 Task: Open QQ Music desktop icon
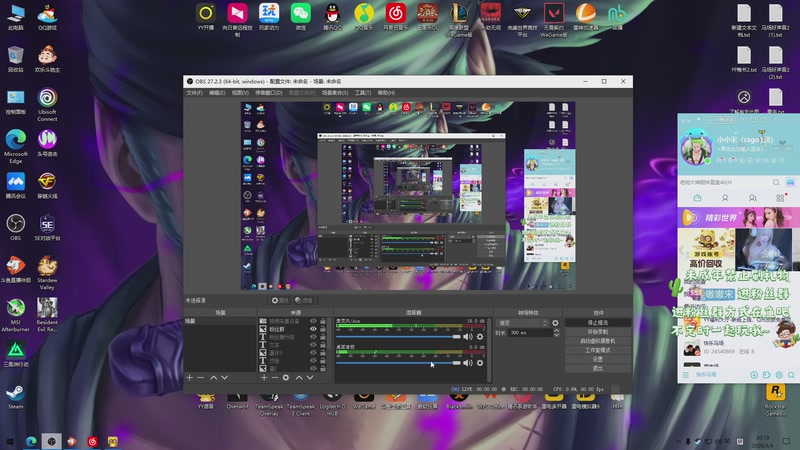click(364, 17)
